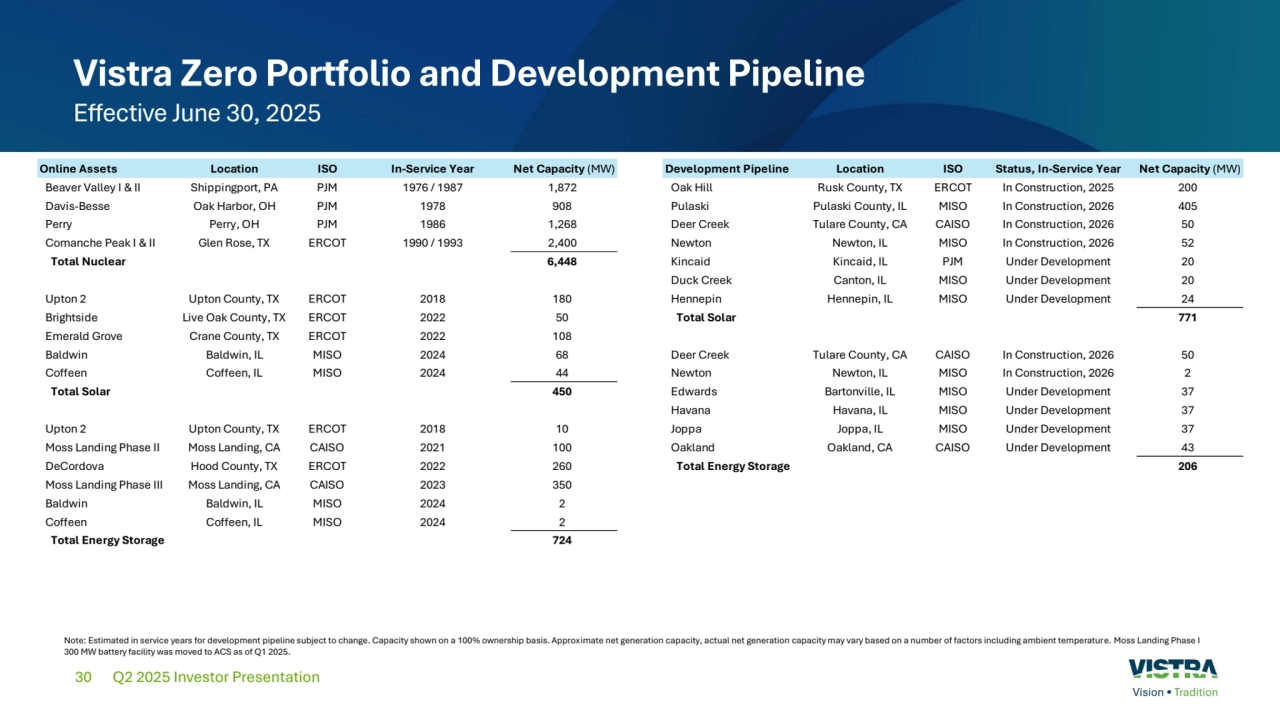Click the slide page number 30
This screenshot has height=720, width=1280.
[83, 677]
